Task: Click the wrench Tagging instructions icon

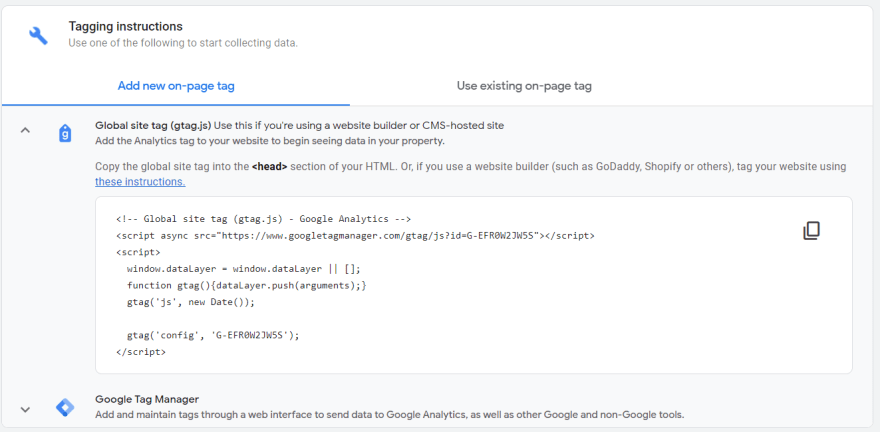Action: [x=38, y=36]
